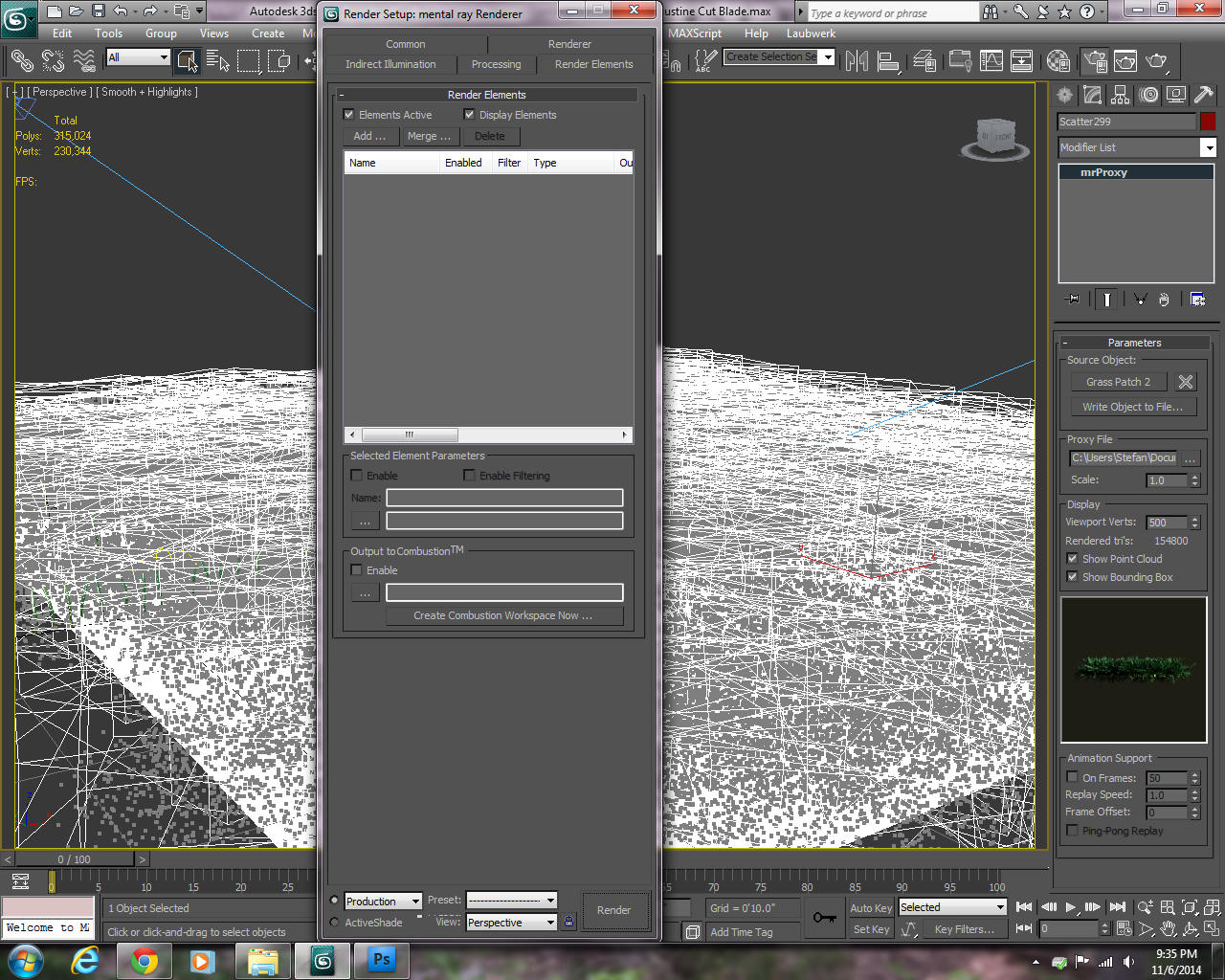1225x980 pixels.
Task: Open the Create panel star icon
Action: click(1065, 95)
